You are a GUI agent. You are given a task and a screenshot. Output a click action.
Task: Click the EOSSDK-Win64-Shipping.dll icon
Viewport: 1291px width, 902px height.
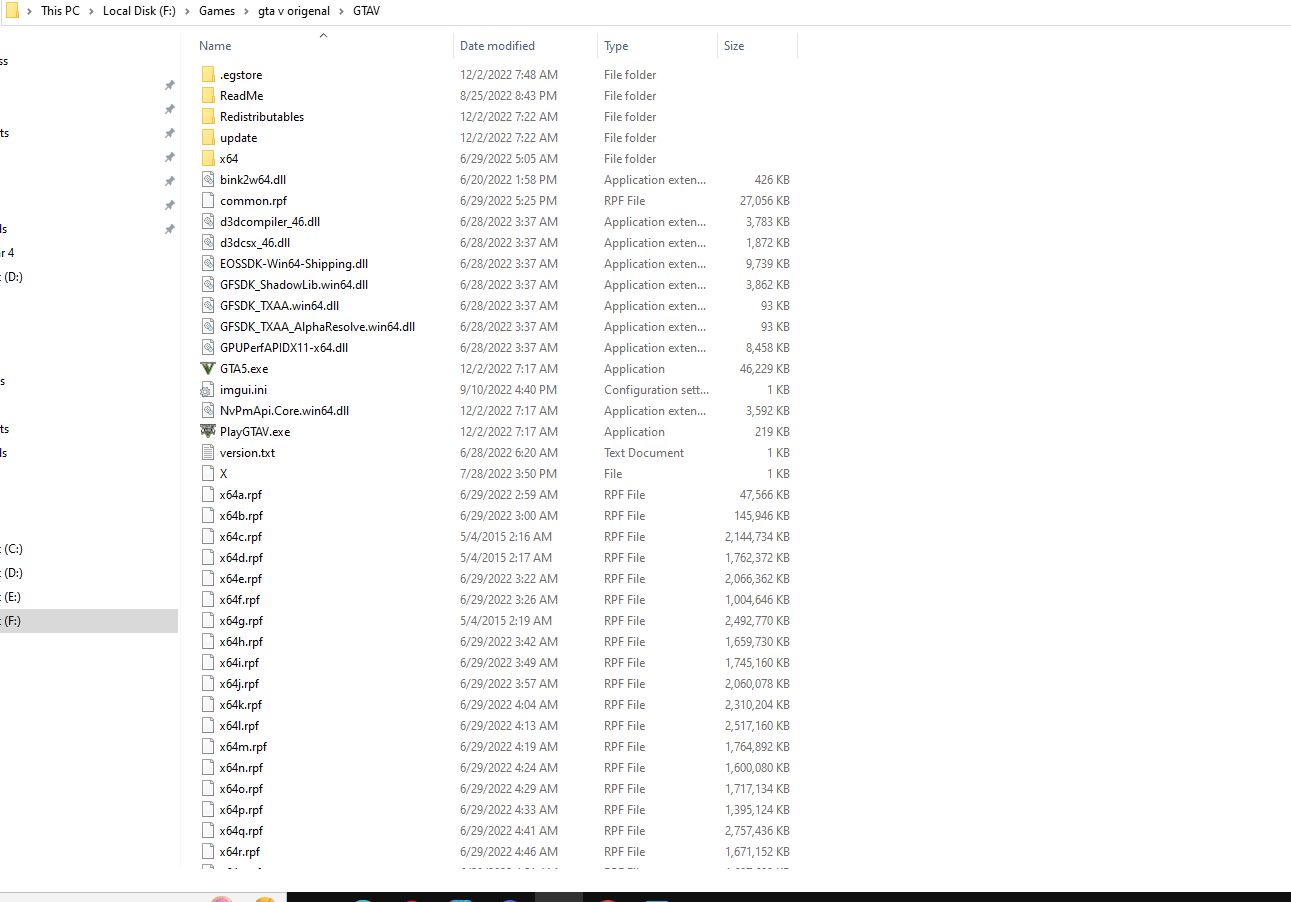tap(208, 263)
